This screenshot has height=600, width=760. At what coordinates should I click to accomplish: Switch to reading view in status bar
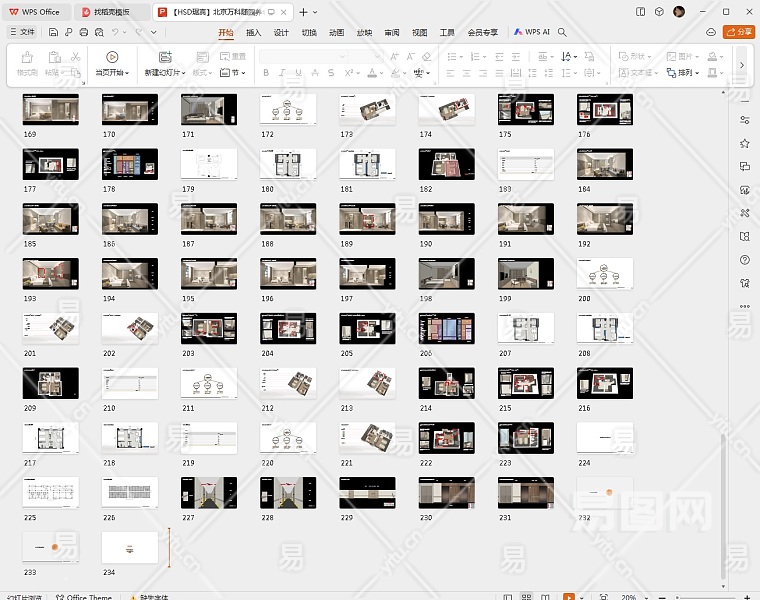click(547, 597)
